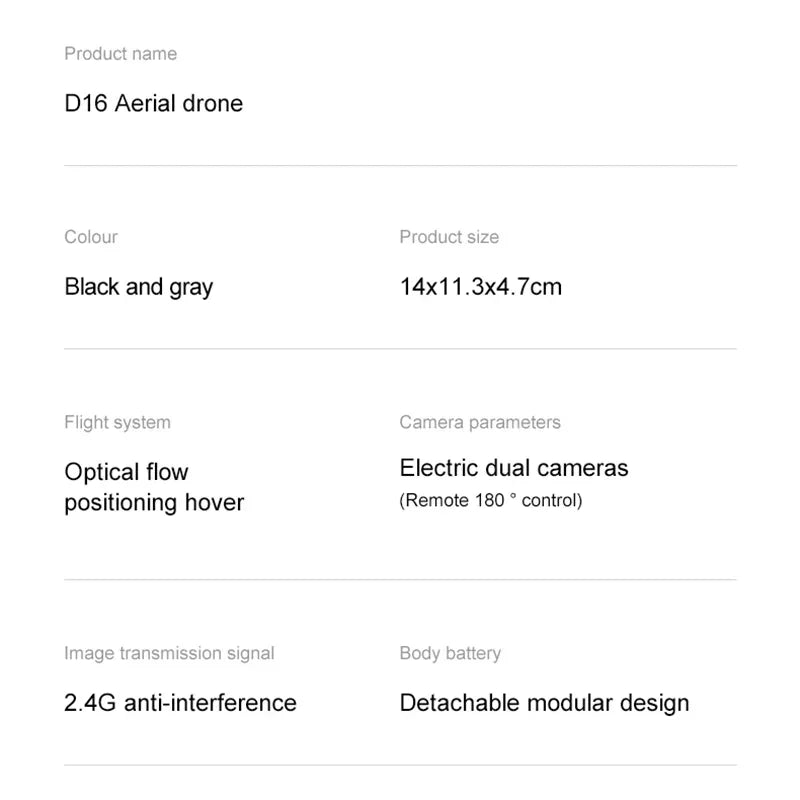Click the 'Camera parameters' label
The width and height of the screenshot is (800, 800).
[x=480, y=422]
